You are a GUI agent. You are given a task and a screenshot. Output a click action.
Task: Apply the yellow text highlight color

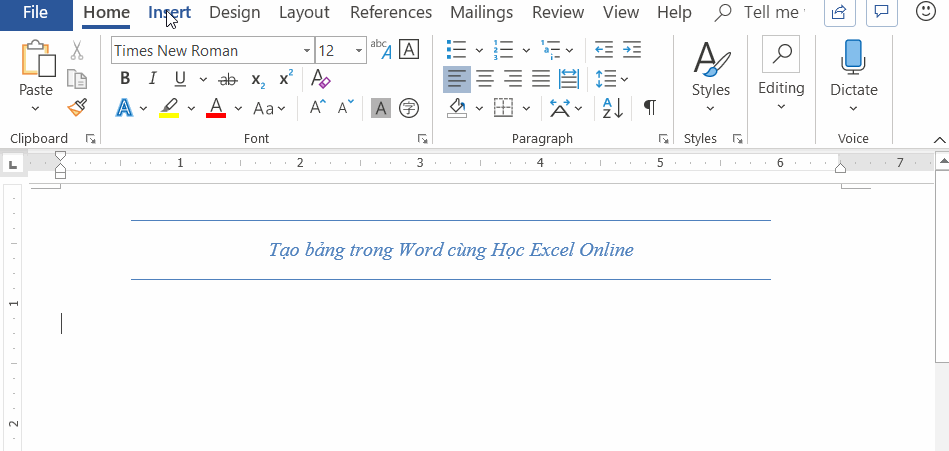point(169,108)
